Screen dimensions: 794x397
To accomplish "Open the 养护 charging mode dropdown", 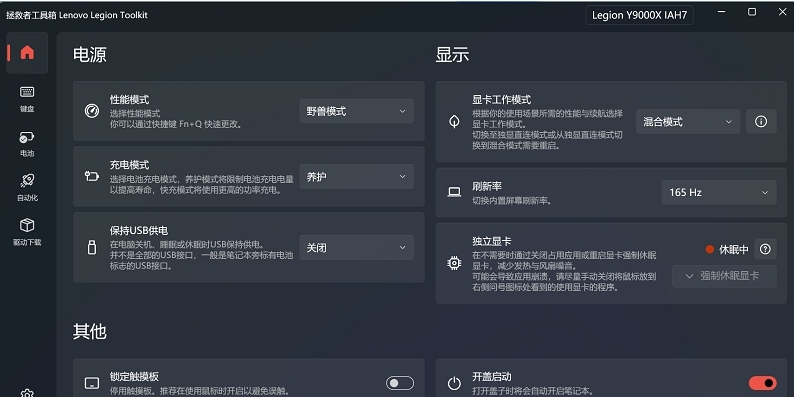I will (356, 176).
